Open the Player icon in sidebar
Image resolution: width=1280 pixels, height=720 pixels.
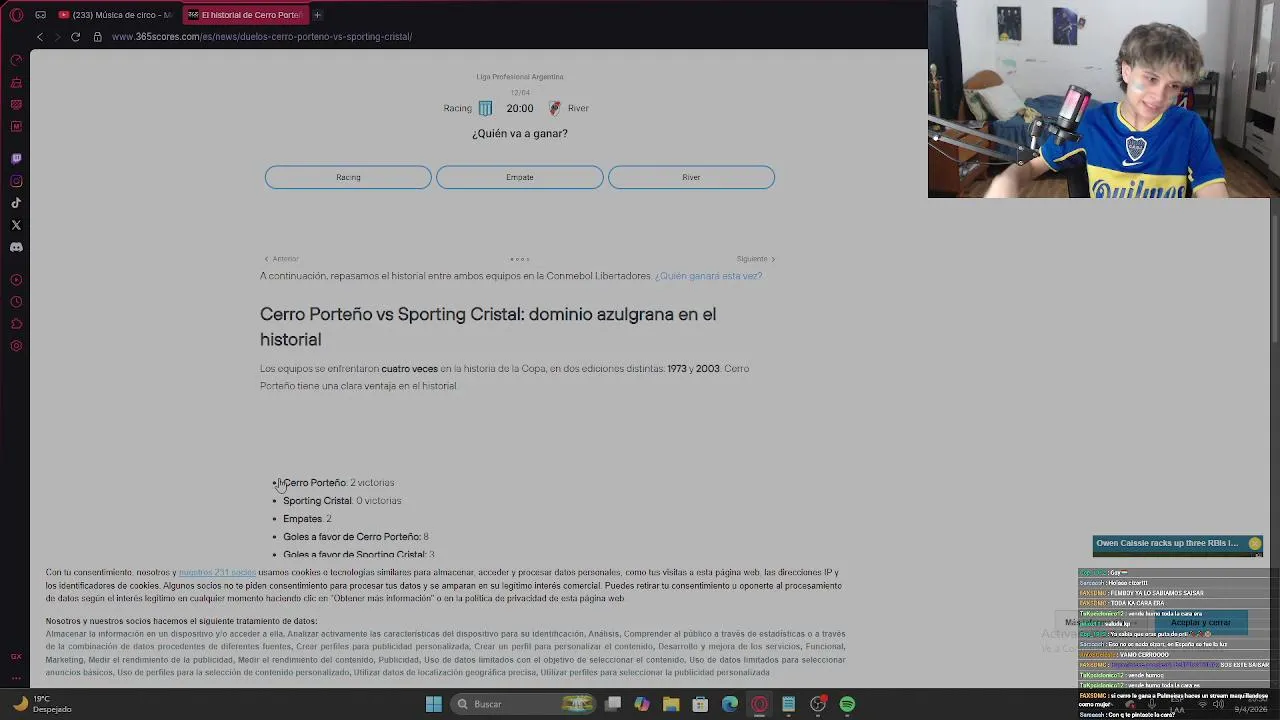click(16, 280)
